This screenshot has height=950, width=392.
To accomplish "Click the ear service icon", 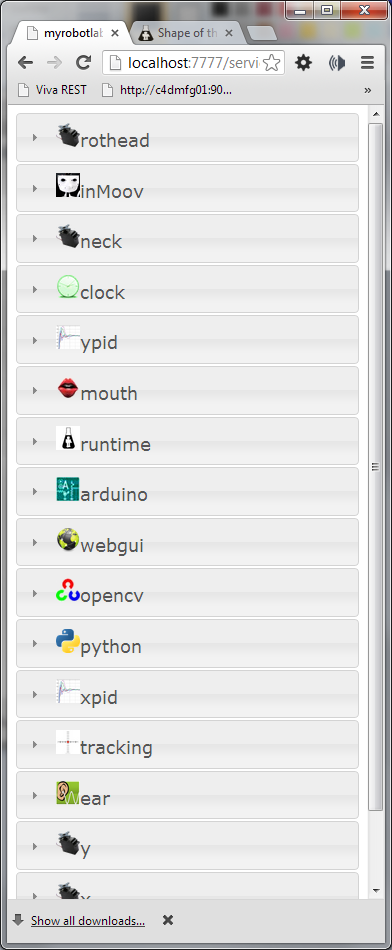I will (68, 793).
